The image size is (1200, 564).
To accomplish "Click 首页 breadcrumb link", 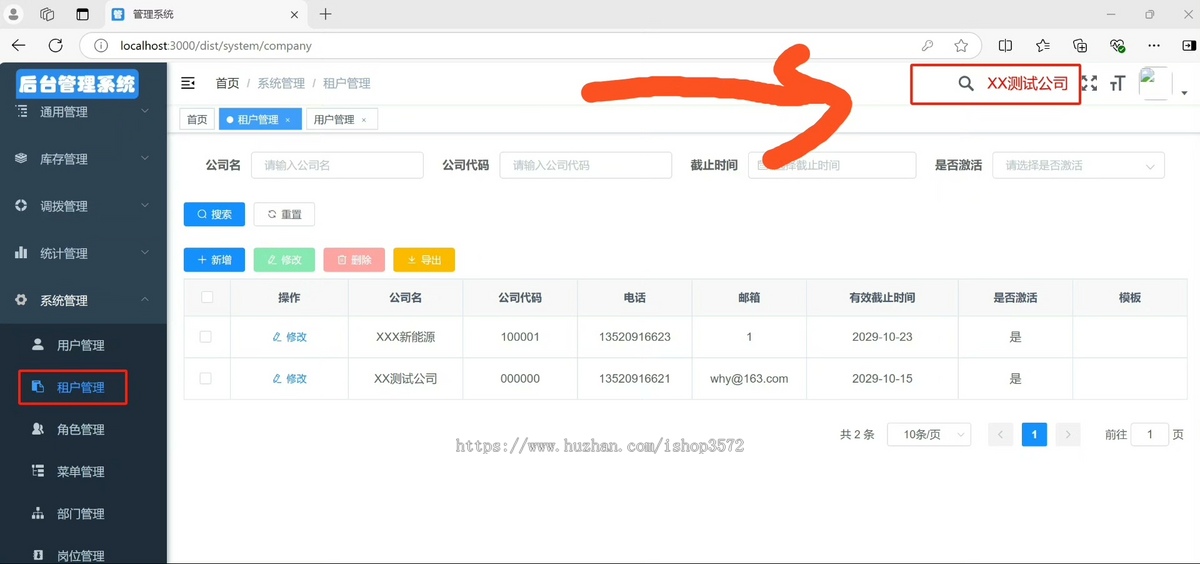I will tap(227, 83).
